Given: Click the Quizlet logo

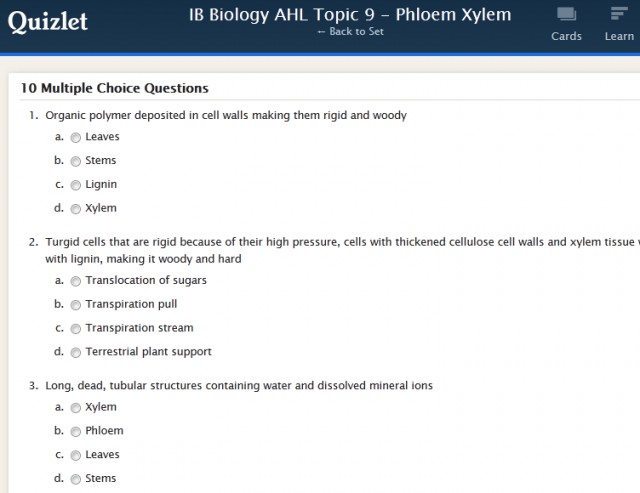Looking at the screenshot, I should pos(48,21).
